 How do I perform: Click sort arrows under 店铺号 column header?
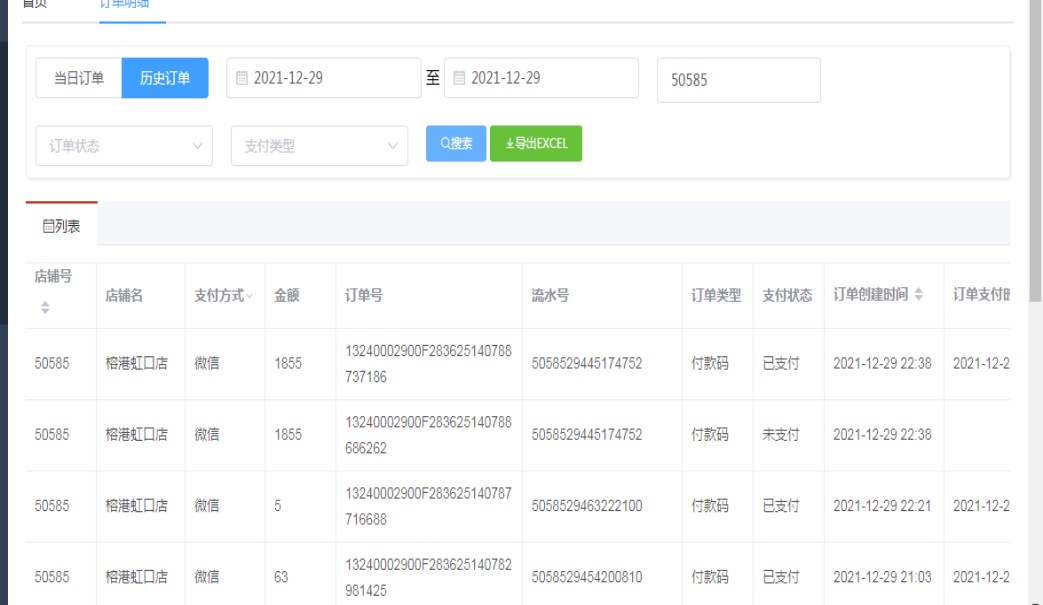[44, 308]
